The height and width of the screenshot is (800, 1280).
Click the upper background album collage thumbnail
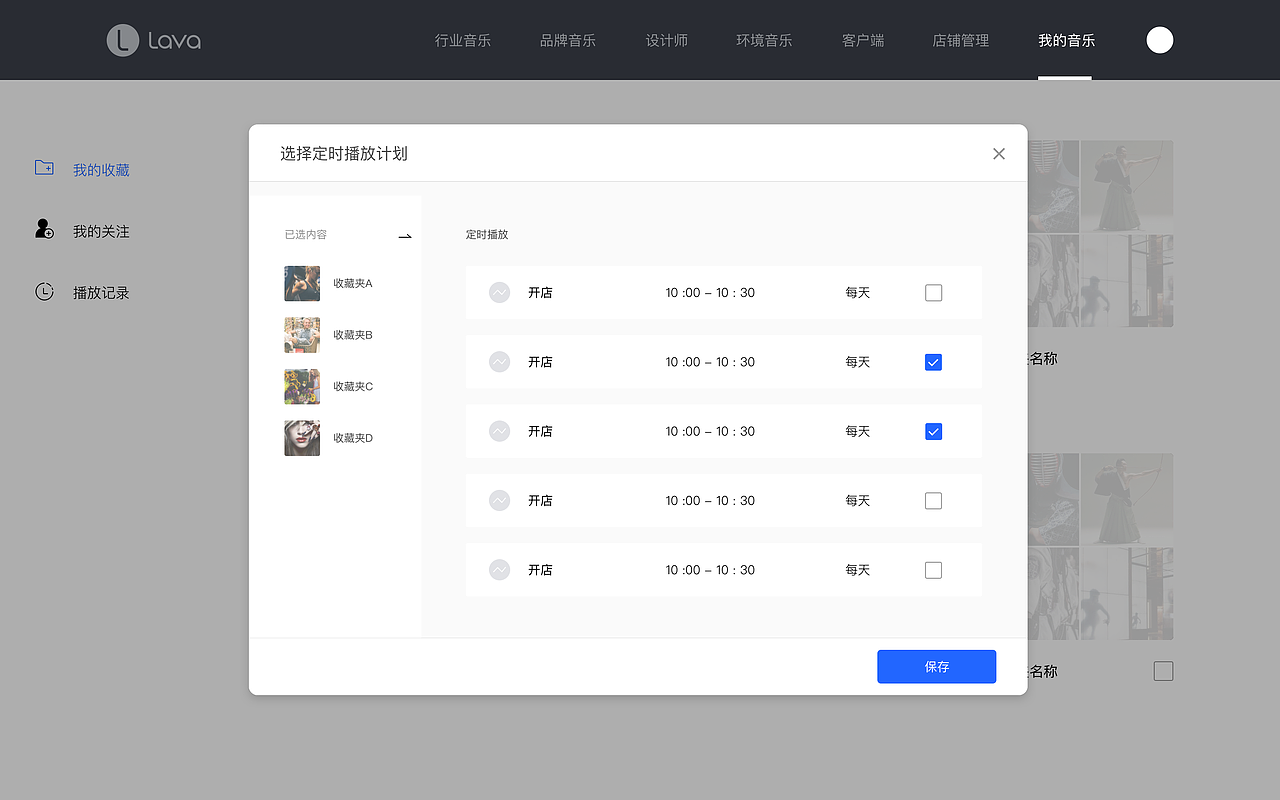1100,233
